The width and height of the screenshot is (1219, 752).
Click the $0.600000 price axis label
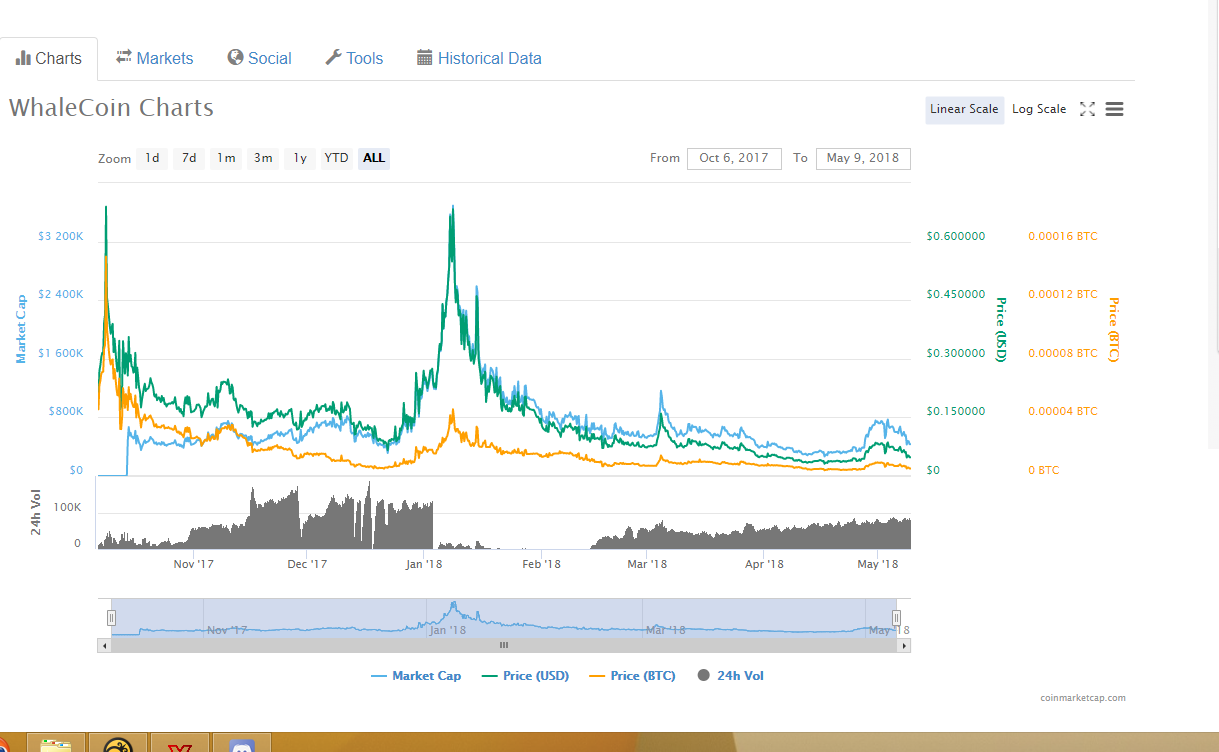coord(956,237)
